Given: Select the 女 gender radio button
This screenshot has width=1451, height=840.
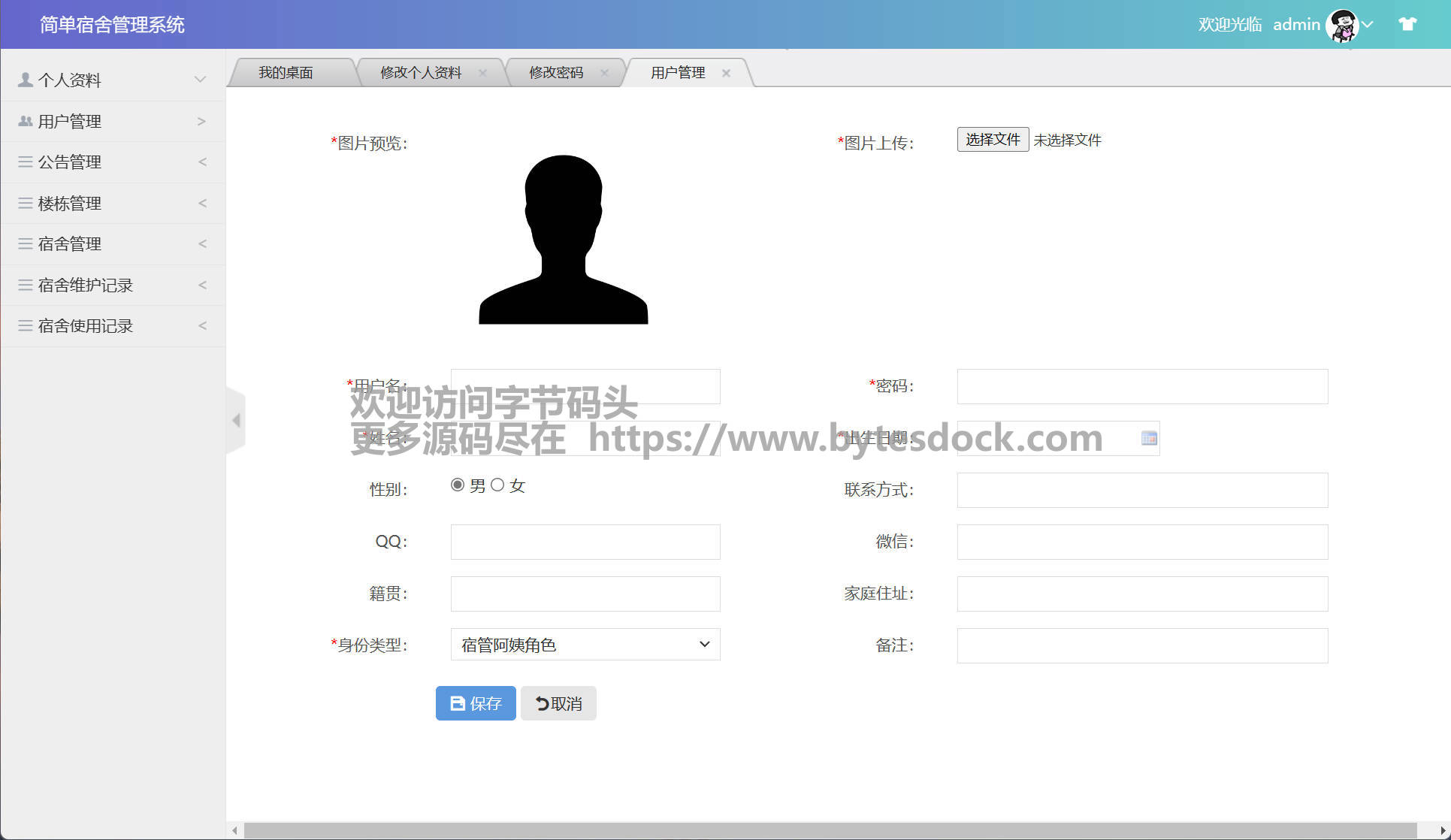Looking at the screenshot, I should (x=497, y=485).
